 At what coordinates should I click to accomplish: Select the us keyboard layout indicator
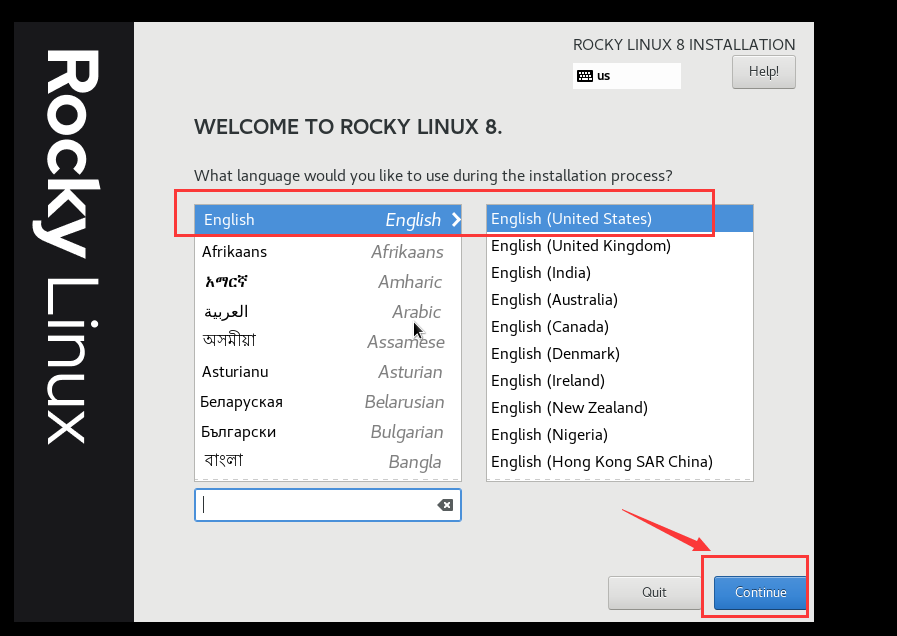click(x=627, y=76)
